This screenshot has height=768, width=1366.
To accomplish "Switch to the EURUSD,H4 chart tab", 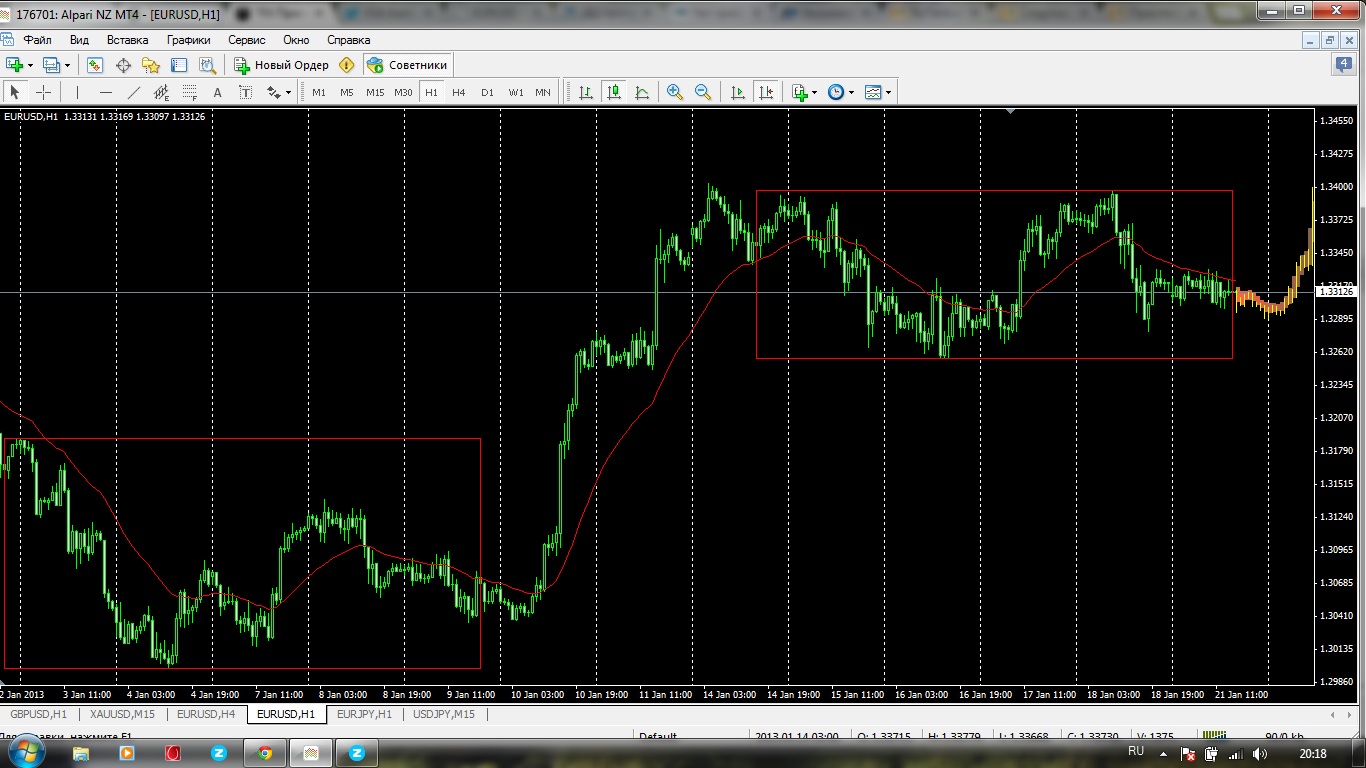I will tap(206, 714).
